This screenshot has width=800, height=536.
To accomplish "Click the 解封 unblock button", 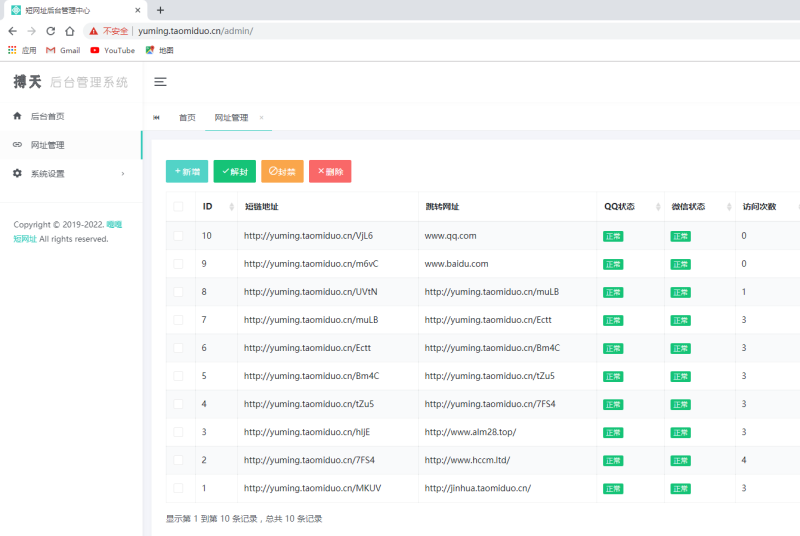I will (x=235, y=171).
